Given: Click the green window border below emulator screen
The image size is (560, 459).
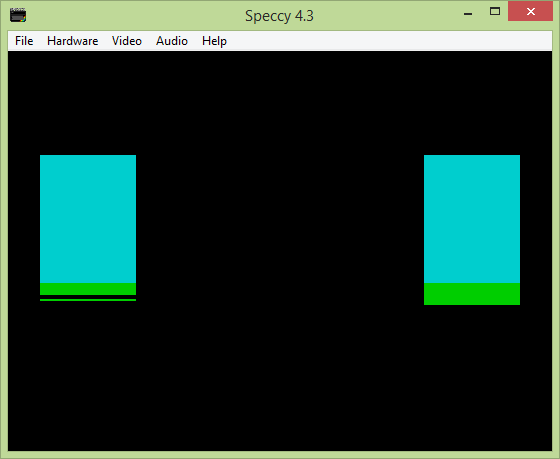Looking at the screenshot, I should click(x=280, y=455).
